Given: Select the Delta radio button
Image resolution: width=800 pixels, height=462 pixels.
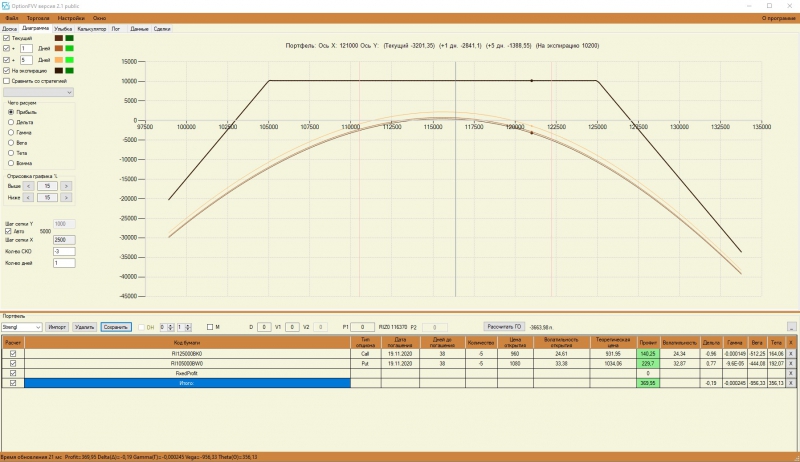Looking at the screenshot, I should coord(11,122).
